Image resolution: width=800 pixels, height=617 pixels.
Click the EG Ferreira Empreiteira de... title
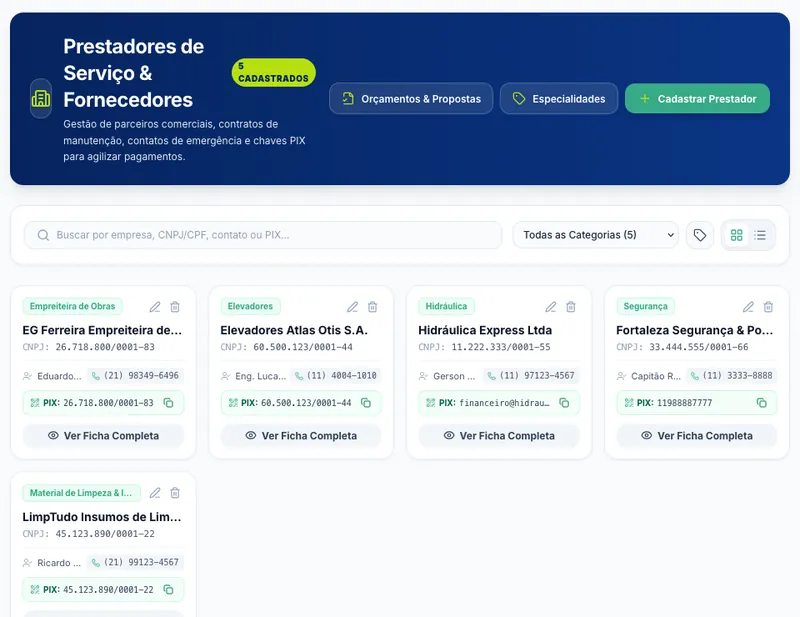coord(102,330)
